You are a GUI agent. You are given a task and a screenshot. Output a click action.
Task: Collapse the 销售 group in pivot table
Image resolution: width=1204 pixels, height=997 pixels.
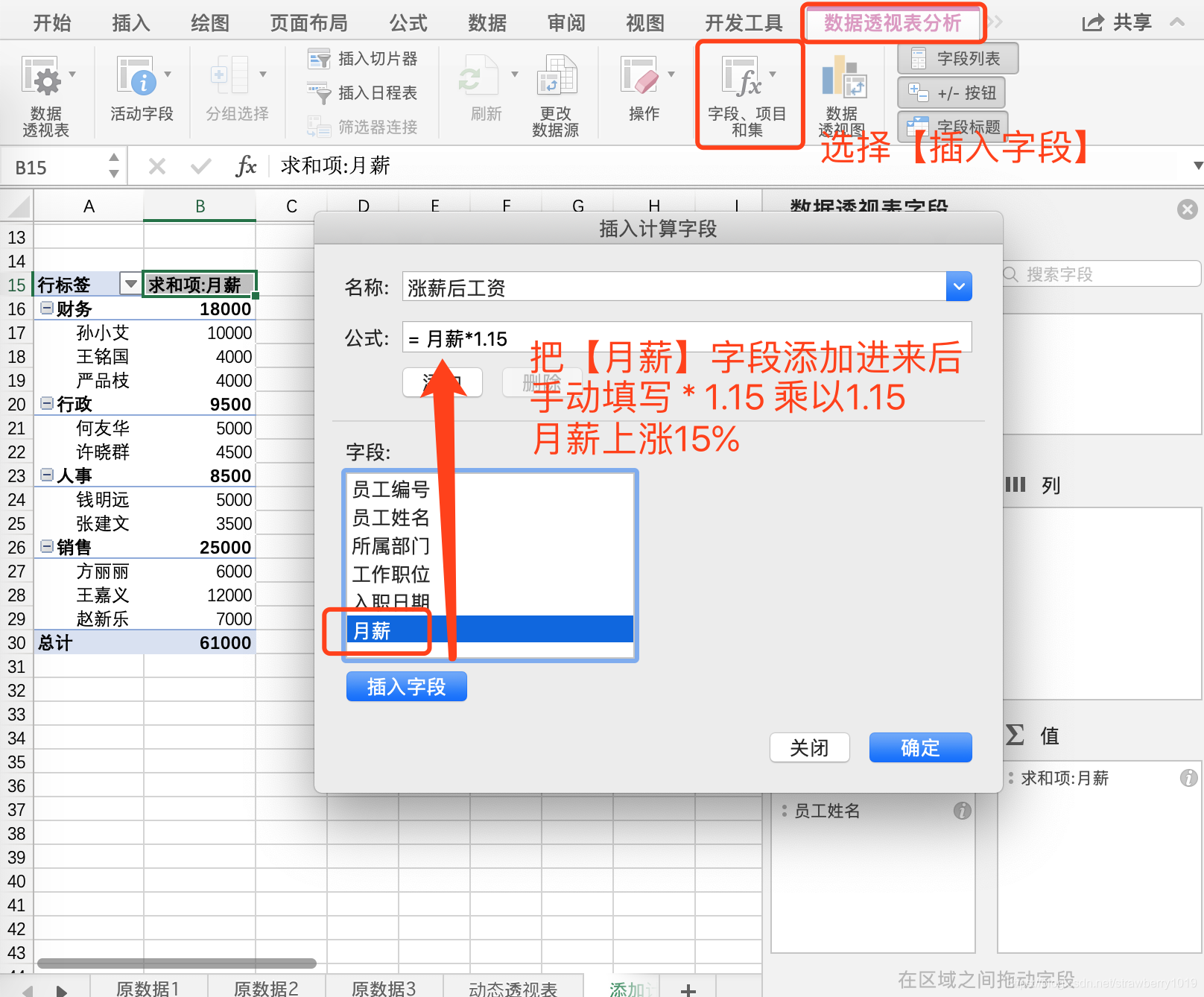47,546
